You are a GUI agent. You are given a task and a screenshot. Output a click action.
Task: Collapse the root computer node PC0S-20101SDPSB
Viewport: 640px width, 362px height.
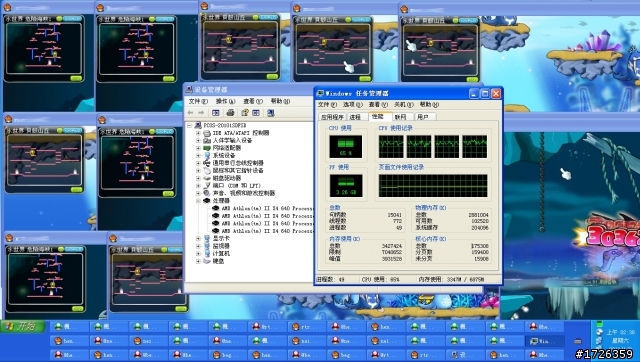click(x=190, y=126)
